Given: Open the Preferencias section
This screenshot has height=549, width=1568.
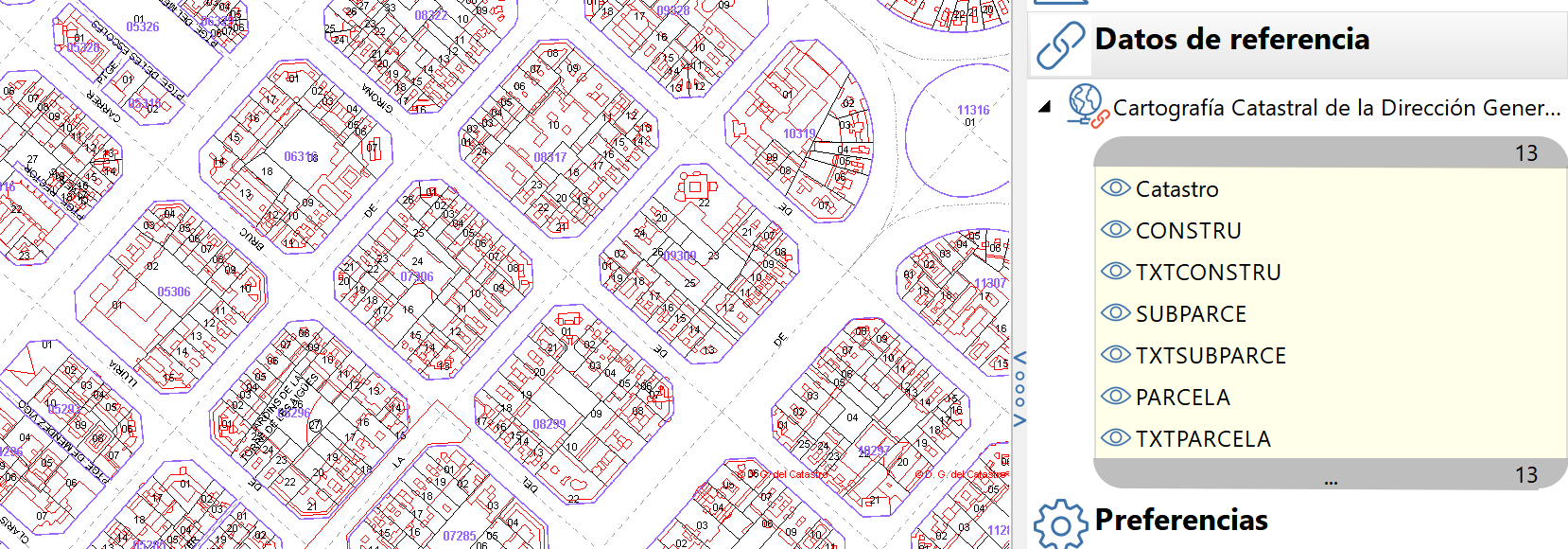Looking at the screenshot, I should (1181, 520).
